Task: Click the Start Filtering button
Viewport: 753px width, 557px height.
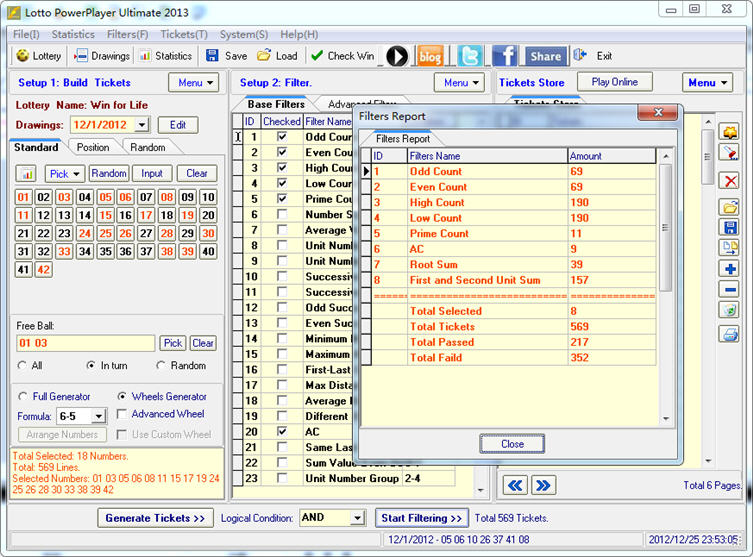Action: [x=421, y=518]
